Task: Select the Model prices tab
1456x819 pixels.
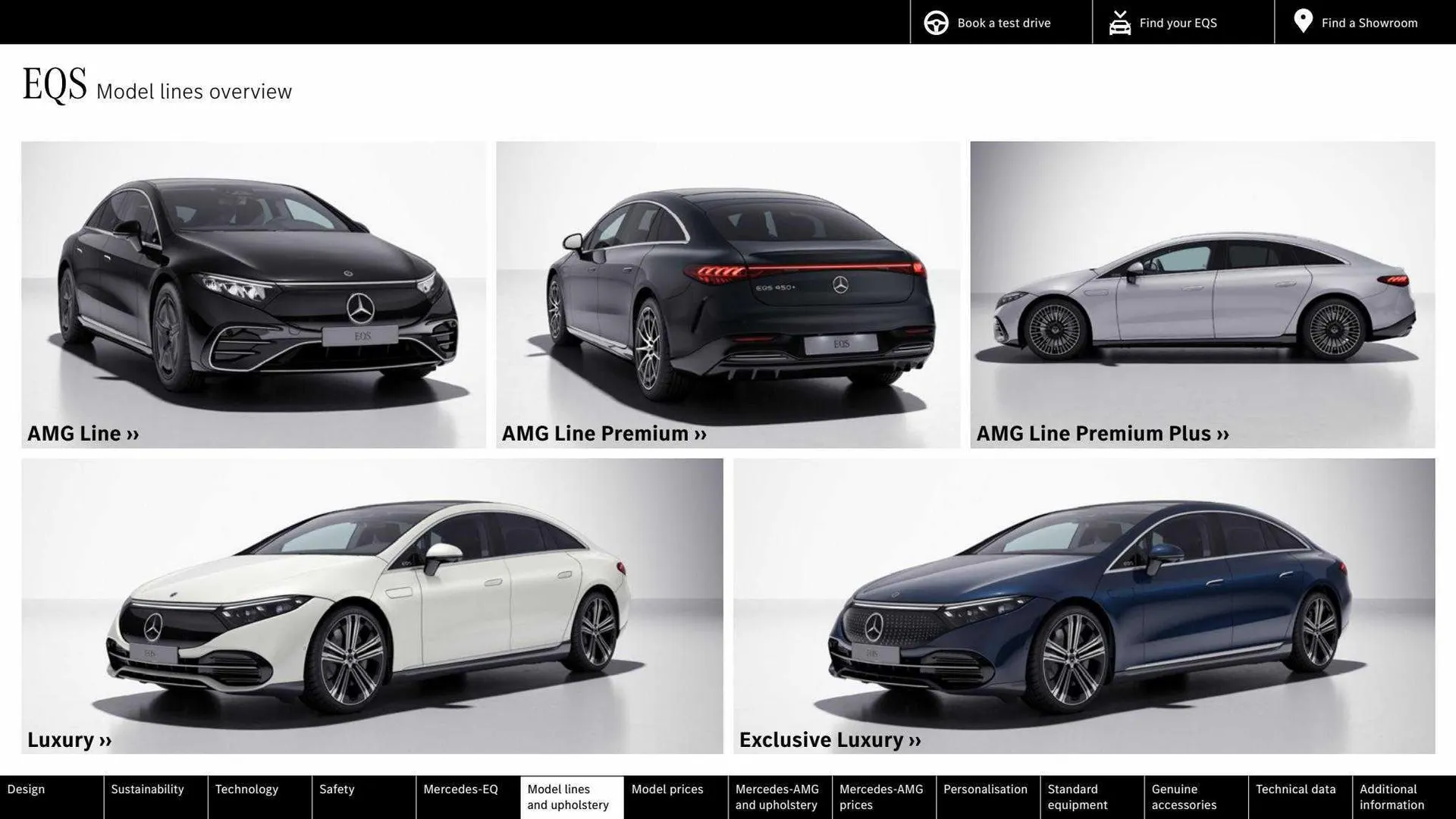Action: tap(667, 789)
